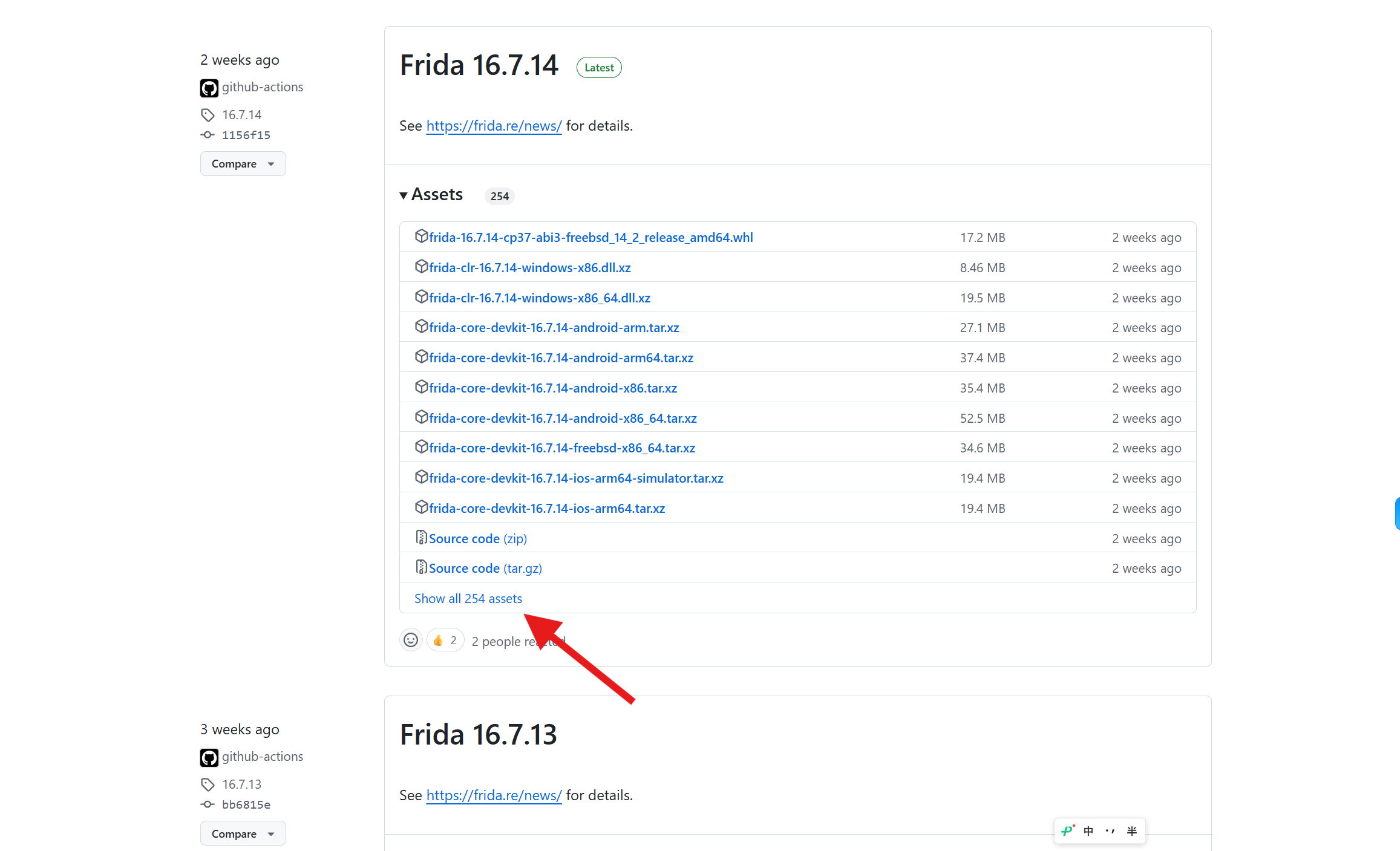1400x851 pixels.
Task: Click package icon of frida-clr windows-x86_64.dll.xz
Action: click(421, 297)
